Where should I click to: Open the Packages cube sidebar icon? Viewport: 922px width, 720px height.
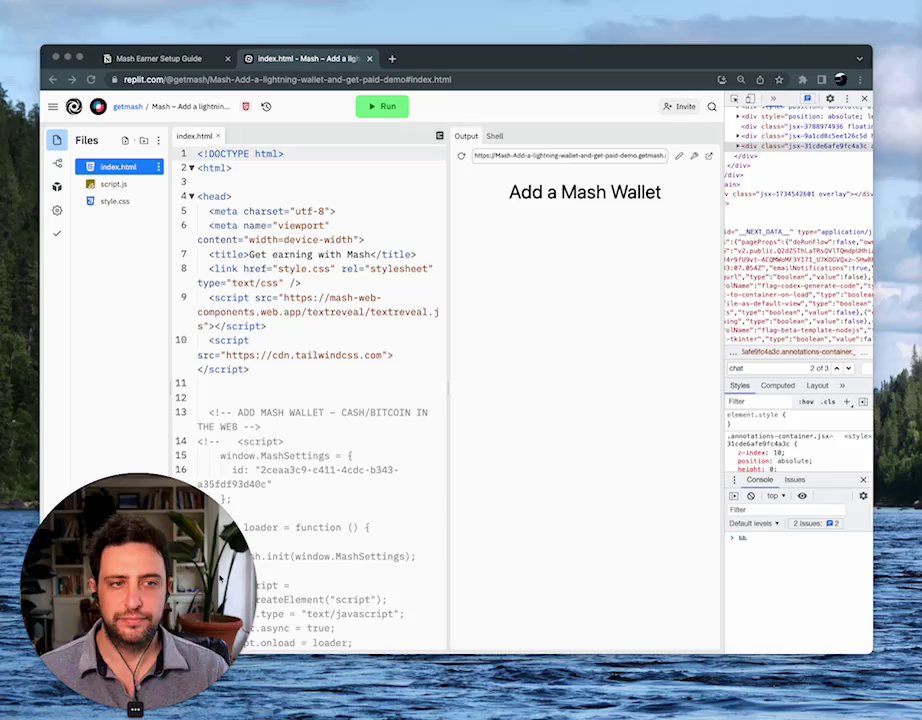point(57,186)
